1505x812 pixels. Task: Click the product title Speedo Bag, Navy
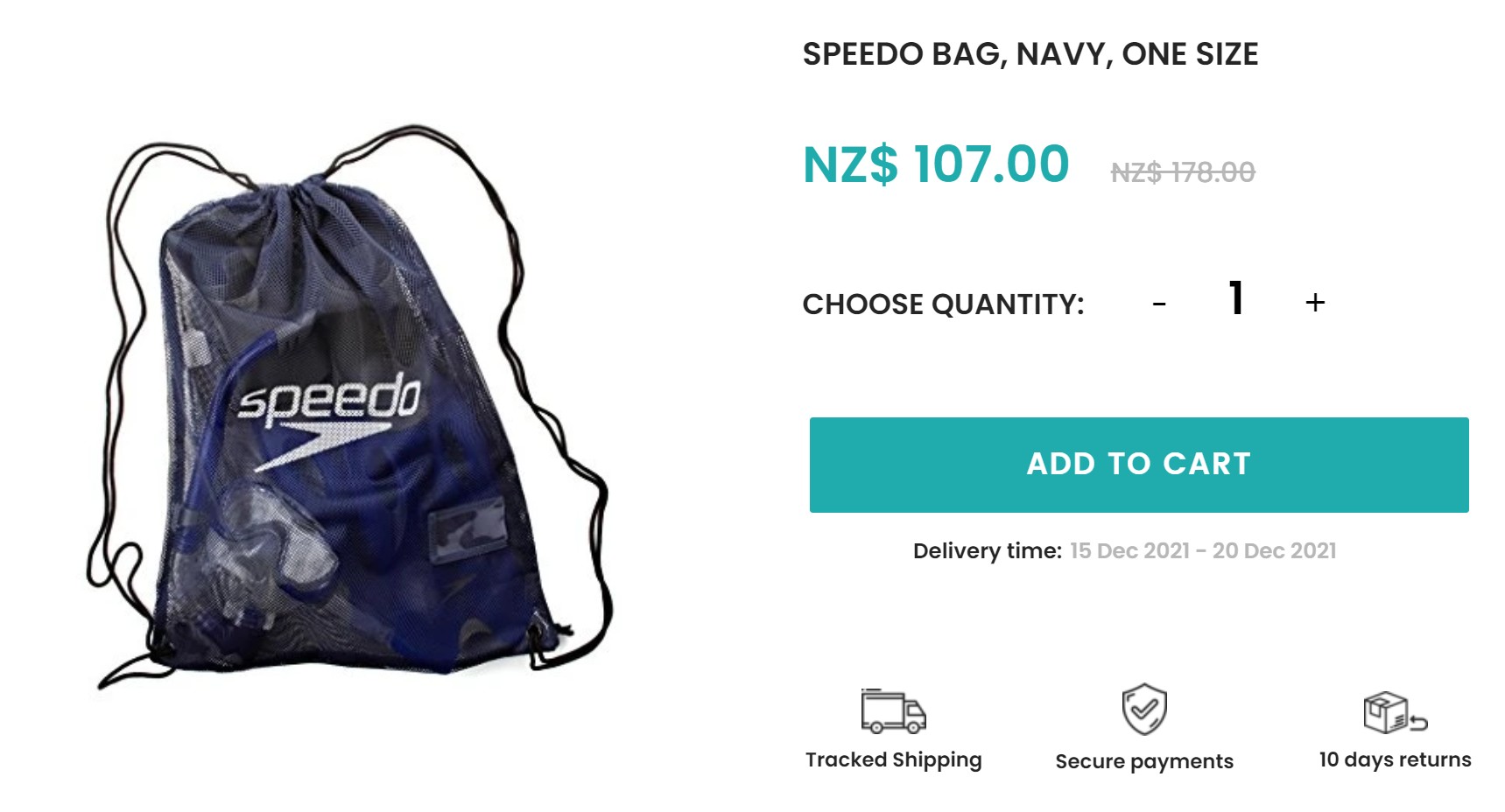pos(1030,54)
